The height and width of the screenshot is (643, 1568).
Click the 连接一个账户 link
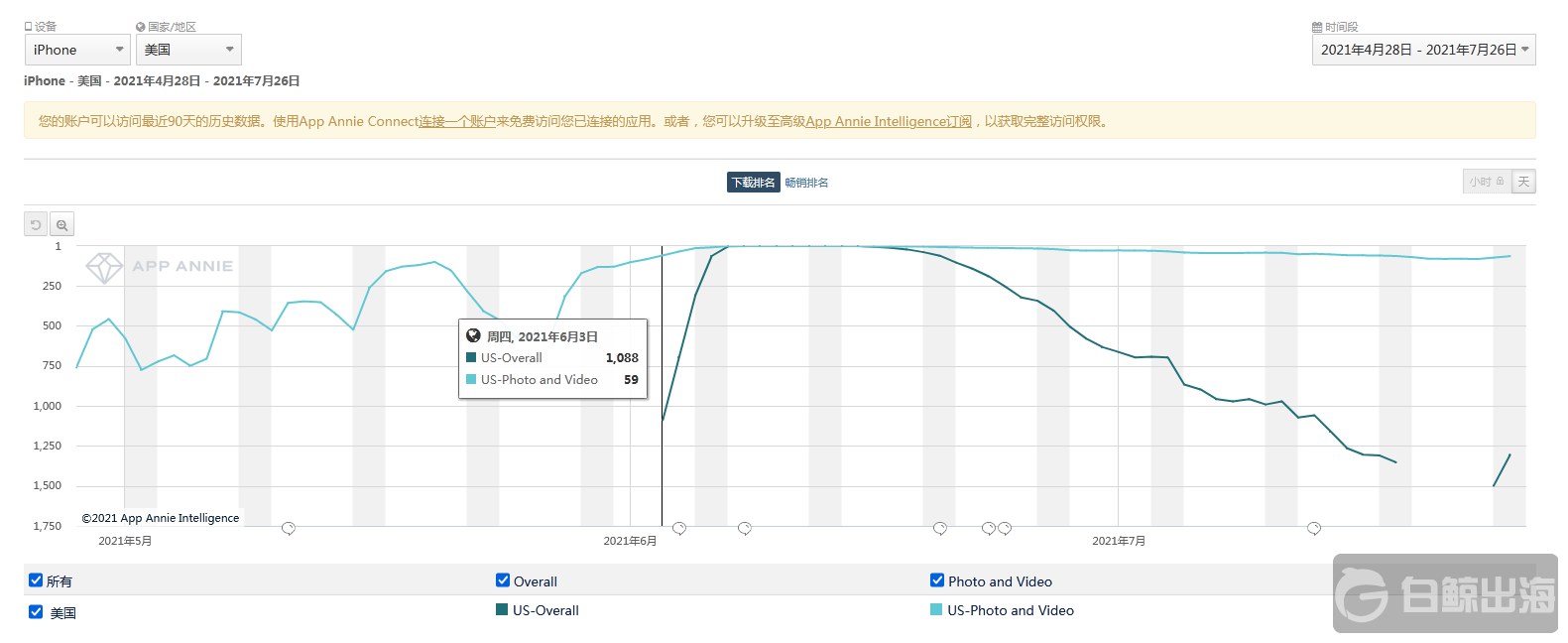coord(457,122)
